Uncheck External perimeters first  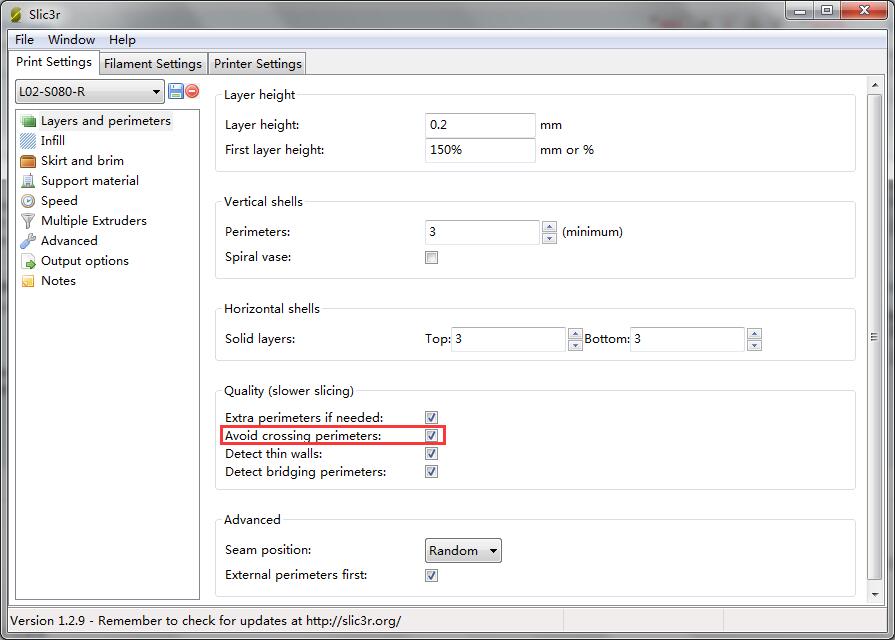pyautogui.click(x=432, y=575)
